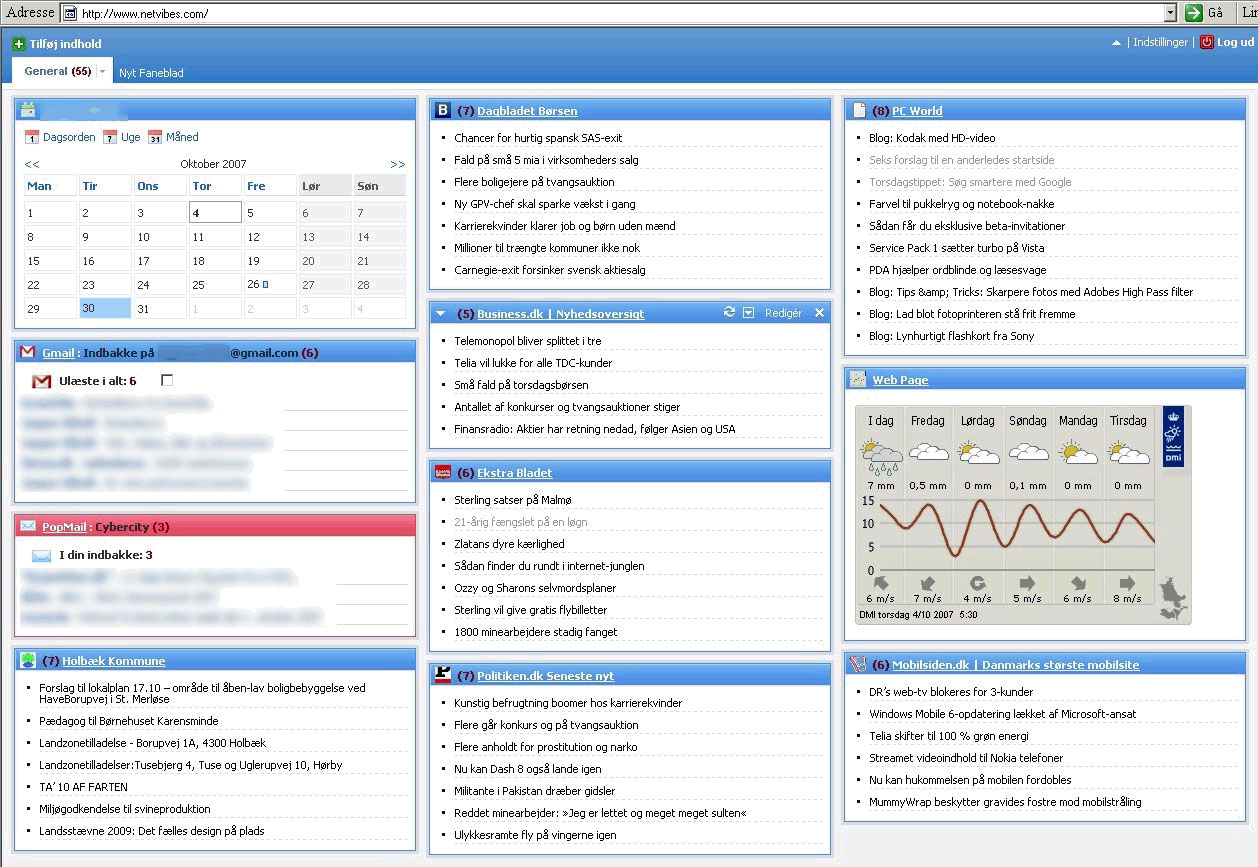Click the red Log ud power icon

(x=1207, y=42)
